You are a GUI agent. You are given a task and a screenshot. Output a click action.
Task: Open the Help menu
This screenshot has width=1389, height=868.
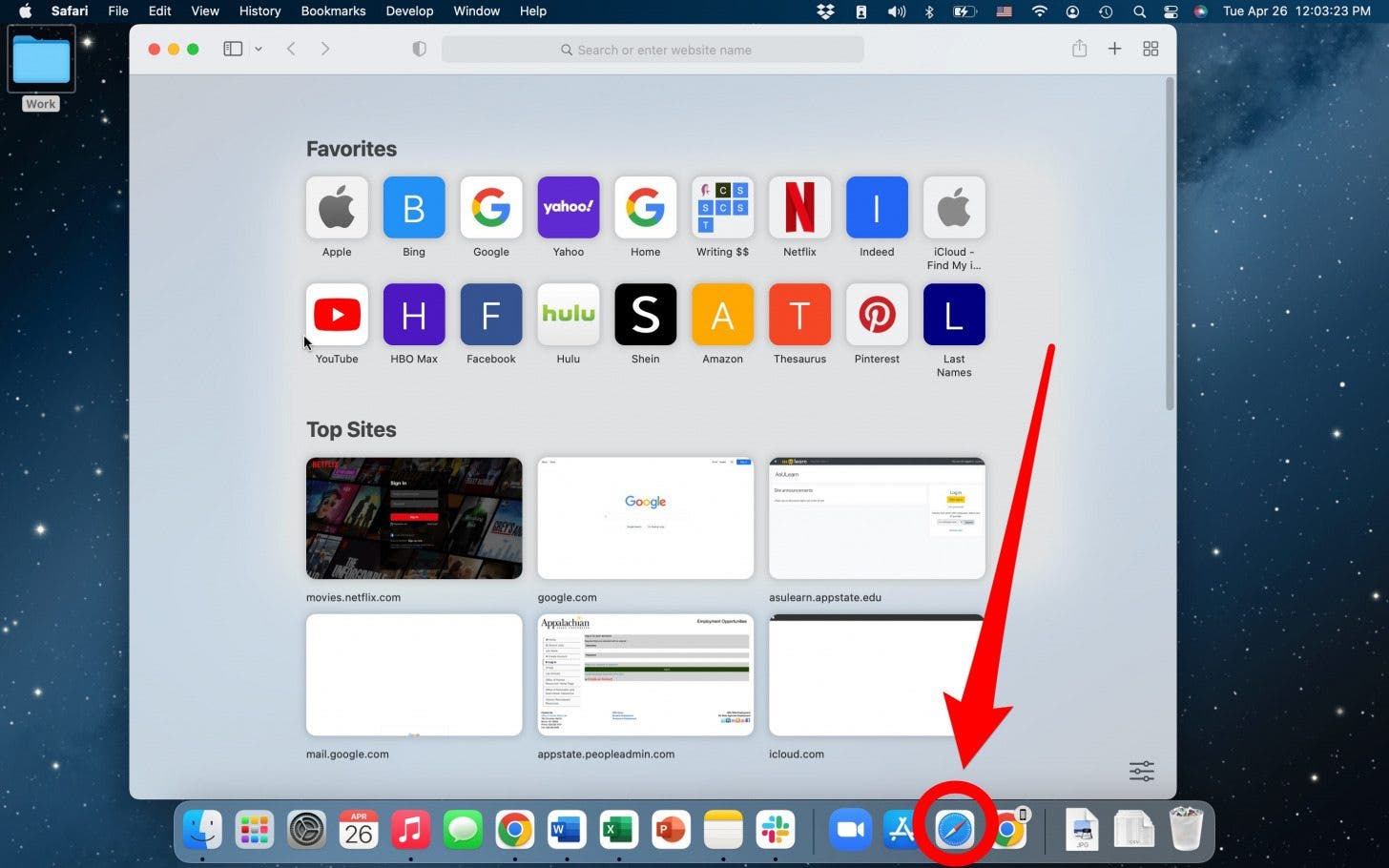coord(533,11)
